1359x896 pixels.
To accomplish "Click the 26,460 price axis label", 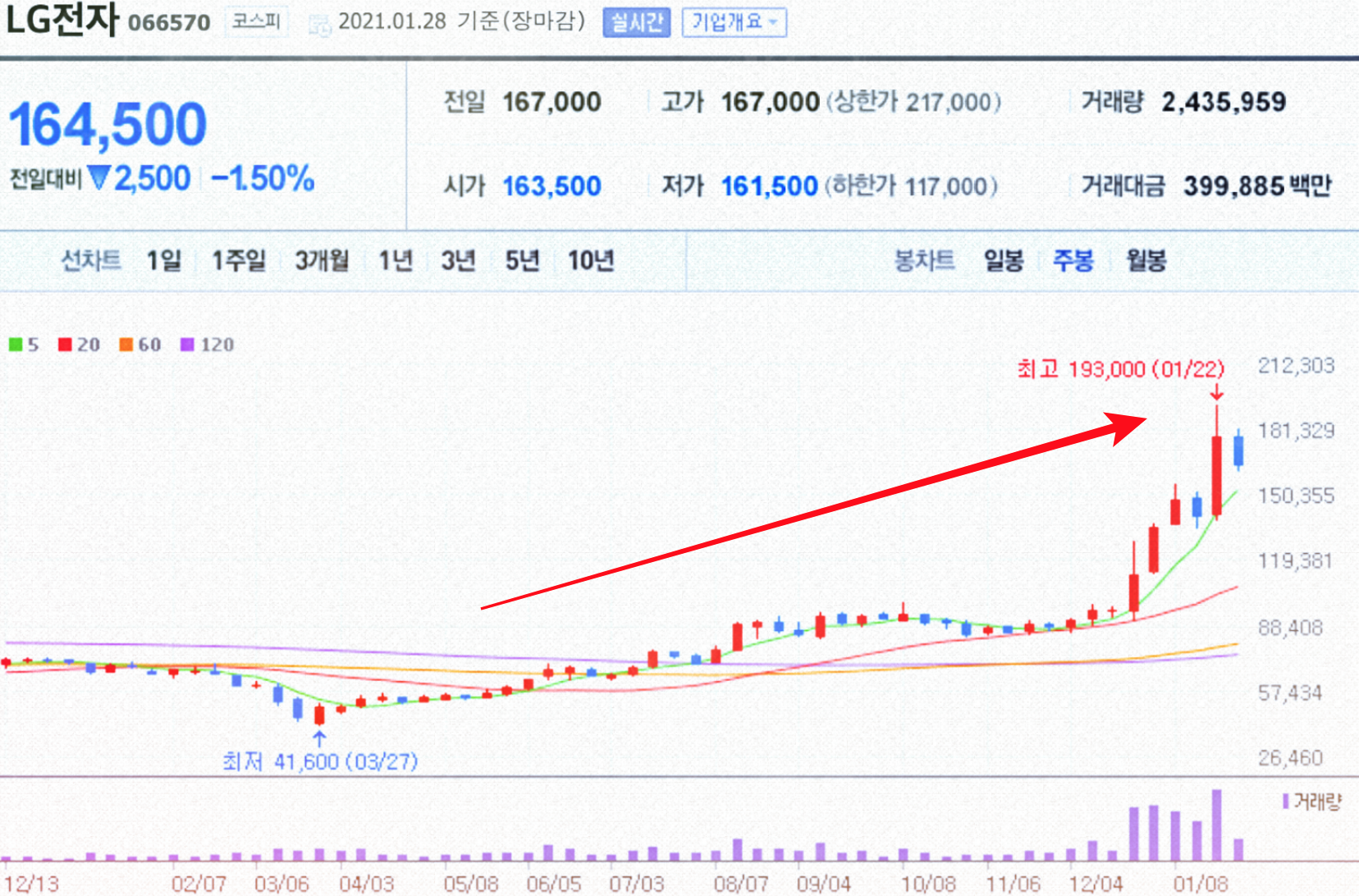I will click(1291, 758).
